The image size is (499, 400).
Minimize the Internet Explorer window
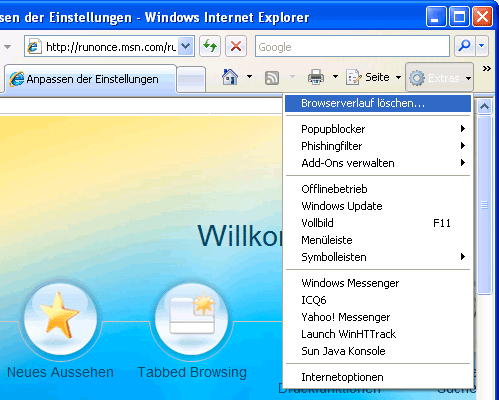436,16
